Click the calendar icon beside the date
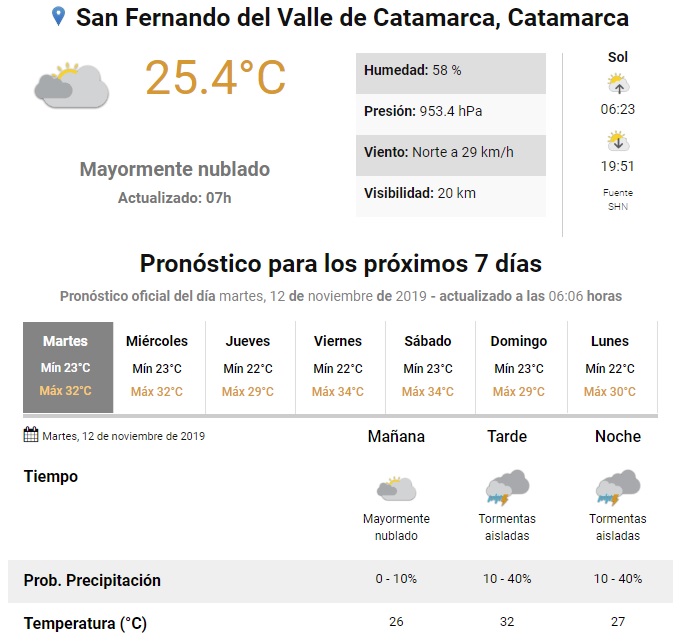 tap(30, 436)
